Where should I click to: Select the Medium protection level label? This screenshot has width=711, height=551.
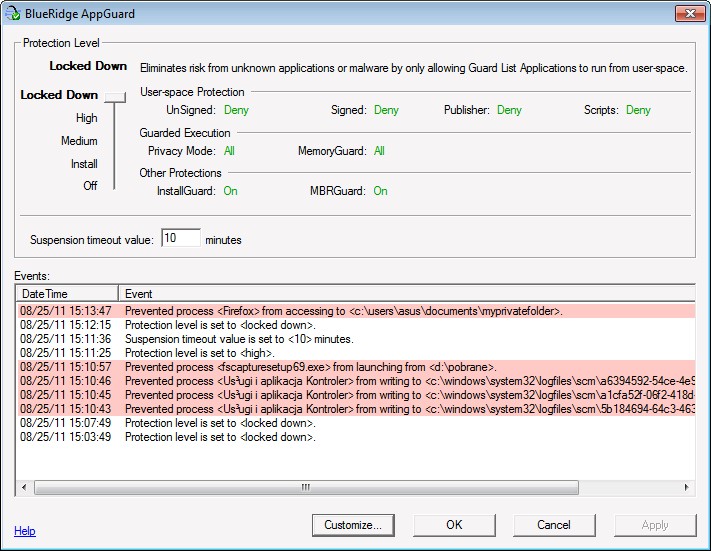click(79, 141)
